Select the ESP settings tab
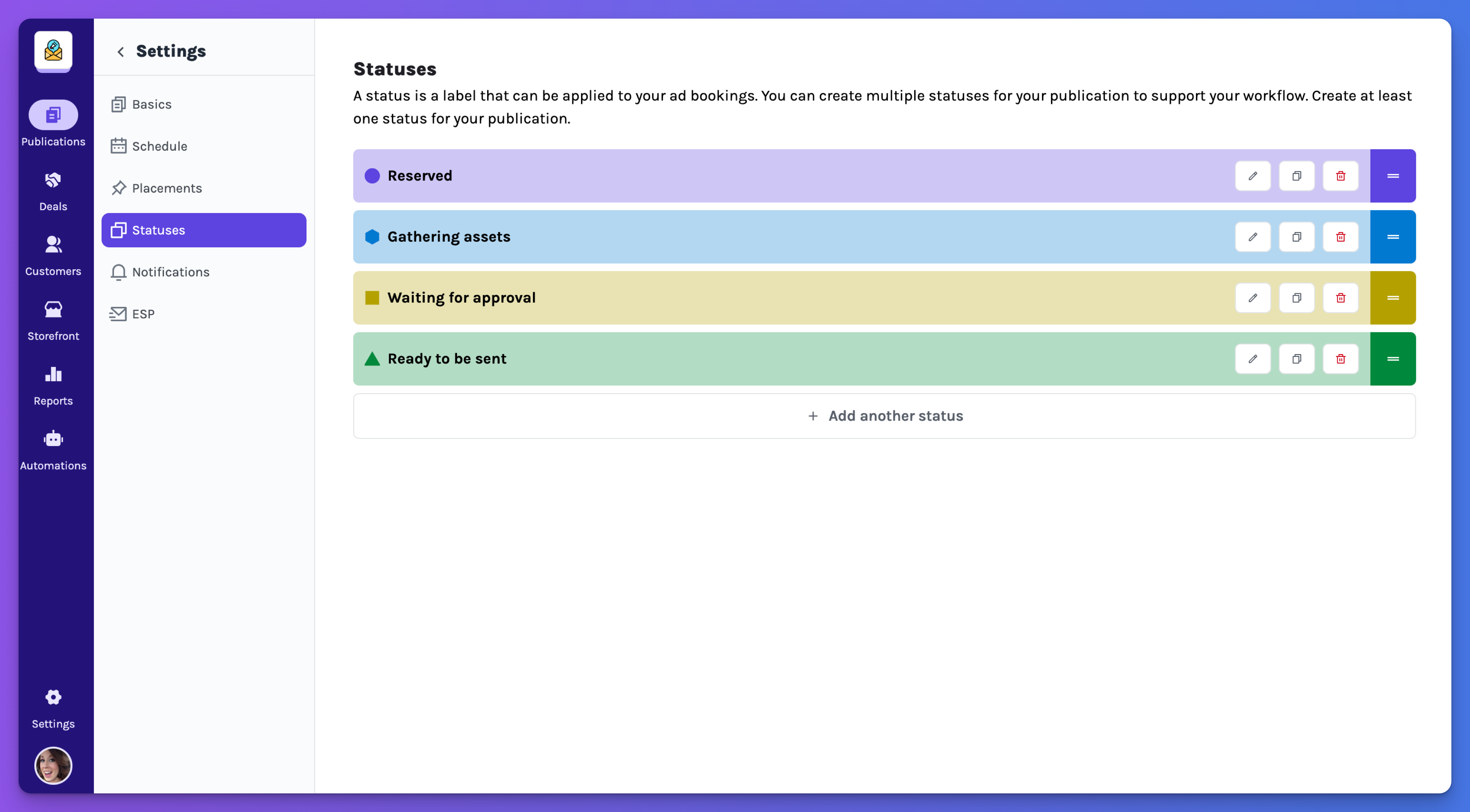The height and width of the screenshot is (812, 1470). (204, 314)
